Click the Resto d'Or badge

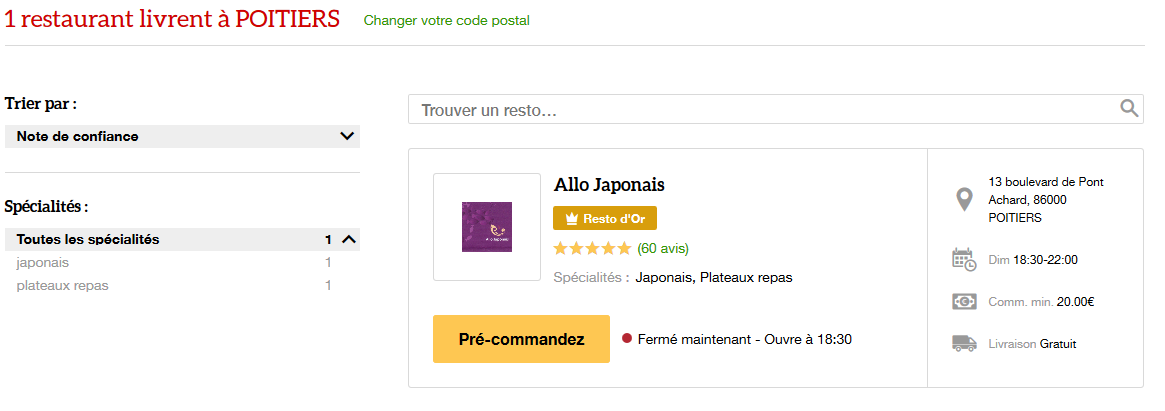(605, 219)
